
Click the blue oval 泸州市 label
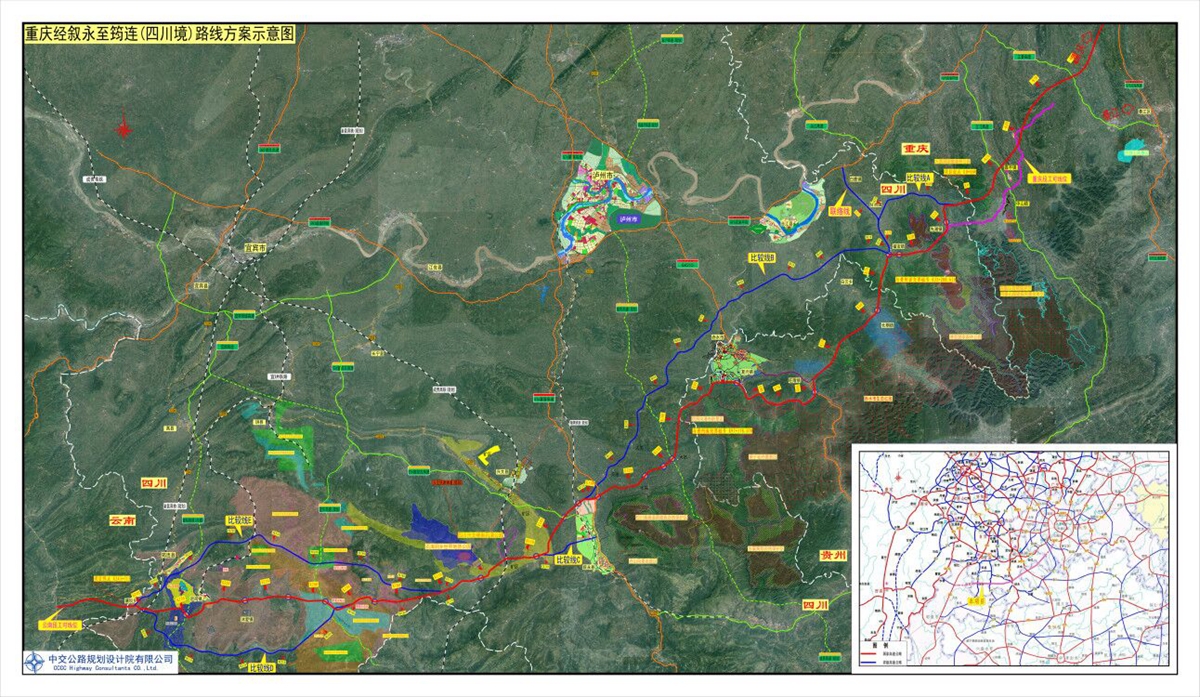click(628, 219)
